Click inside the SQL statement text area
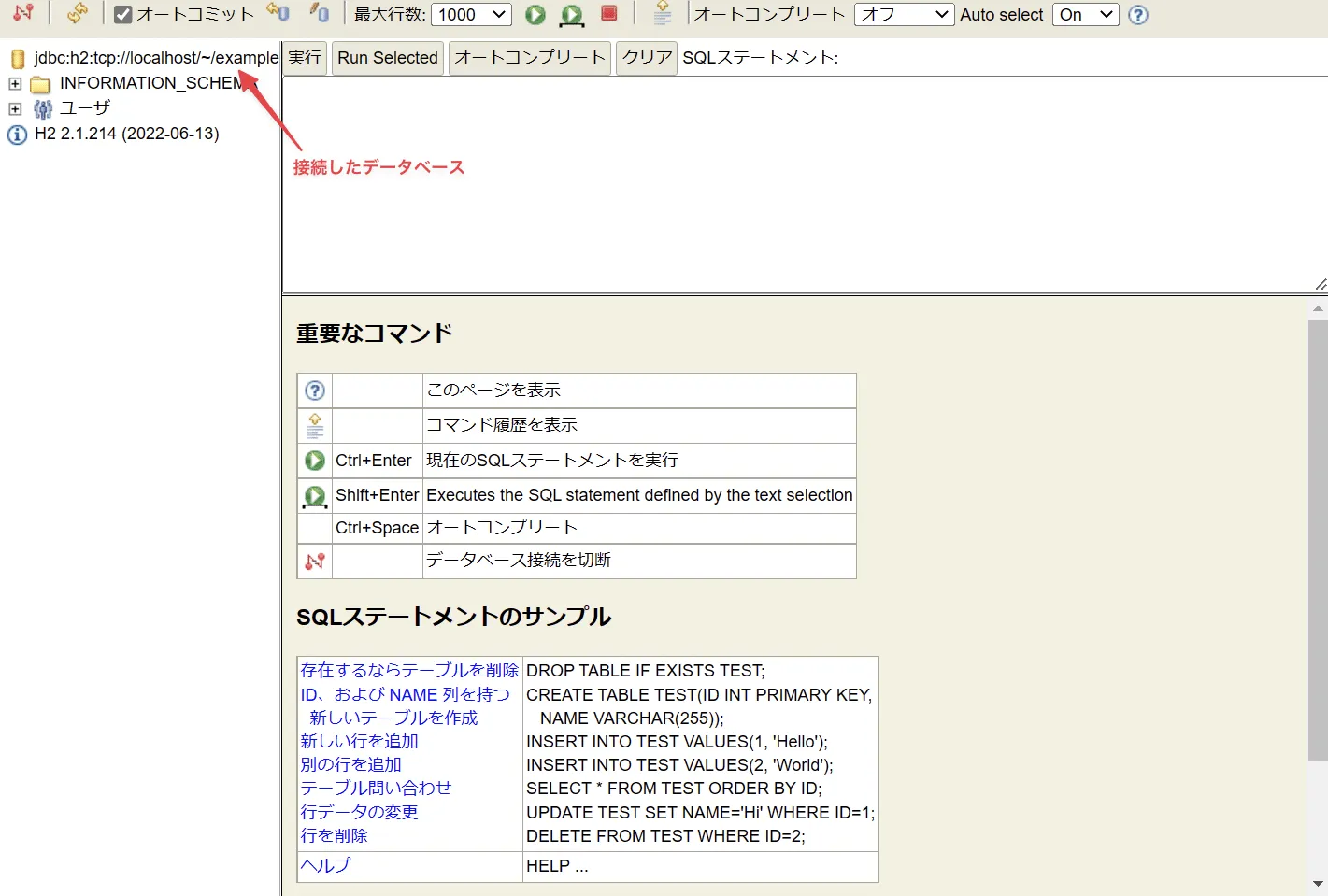The image size is (1328, 896). click(805, 185)
